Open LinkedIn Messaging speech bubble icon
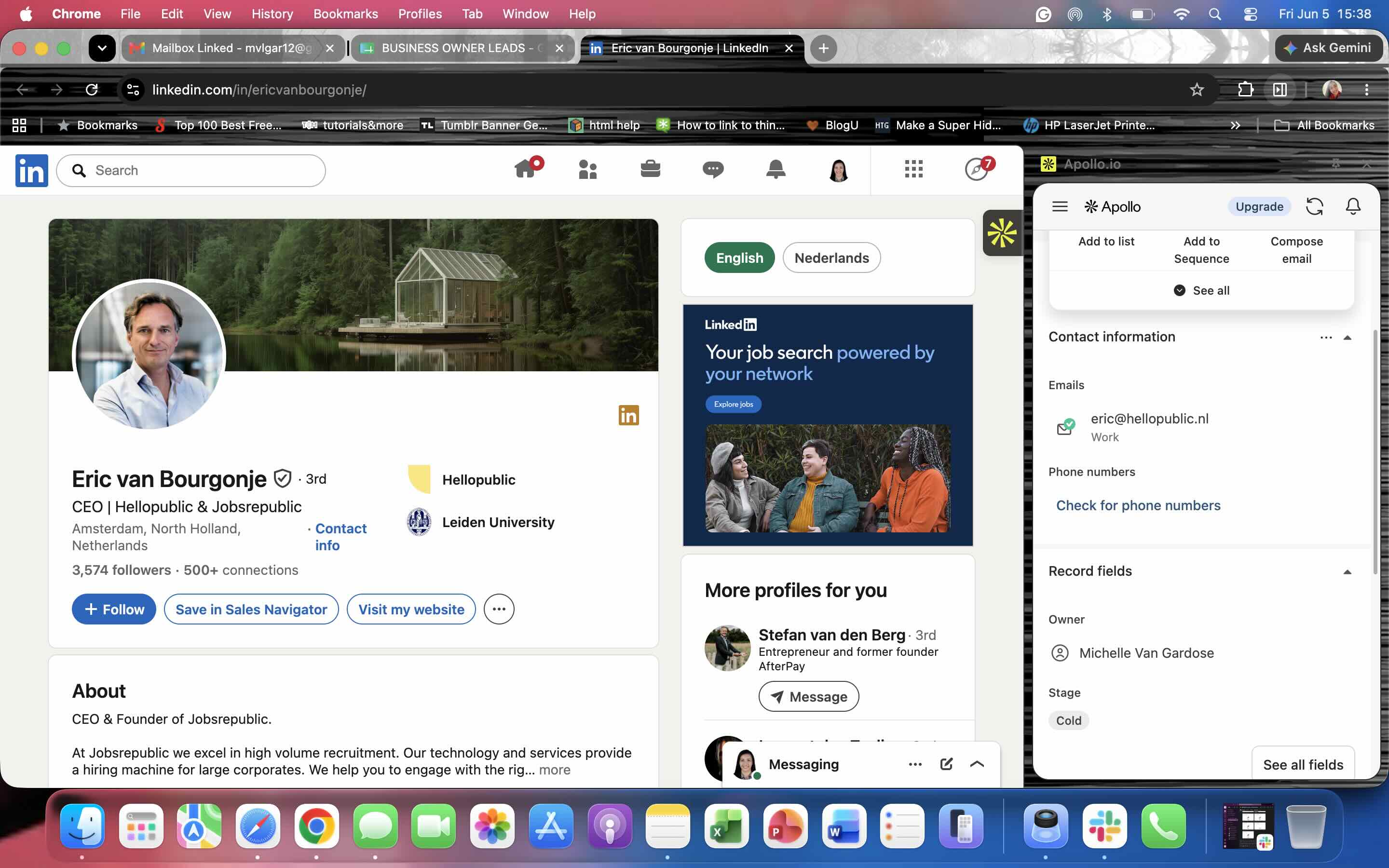 tap(713, 169)
